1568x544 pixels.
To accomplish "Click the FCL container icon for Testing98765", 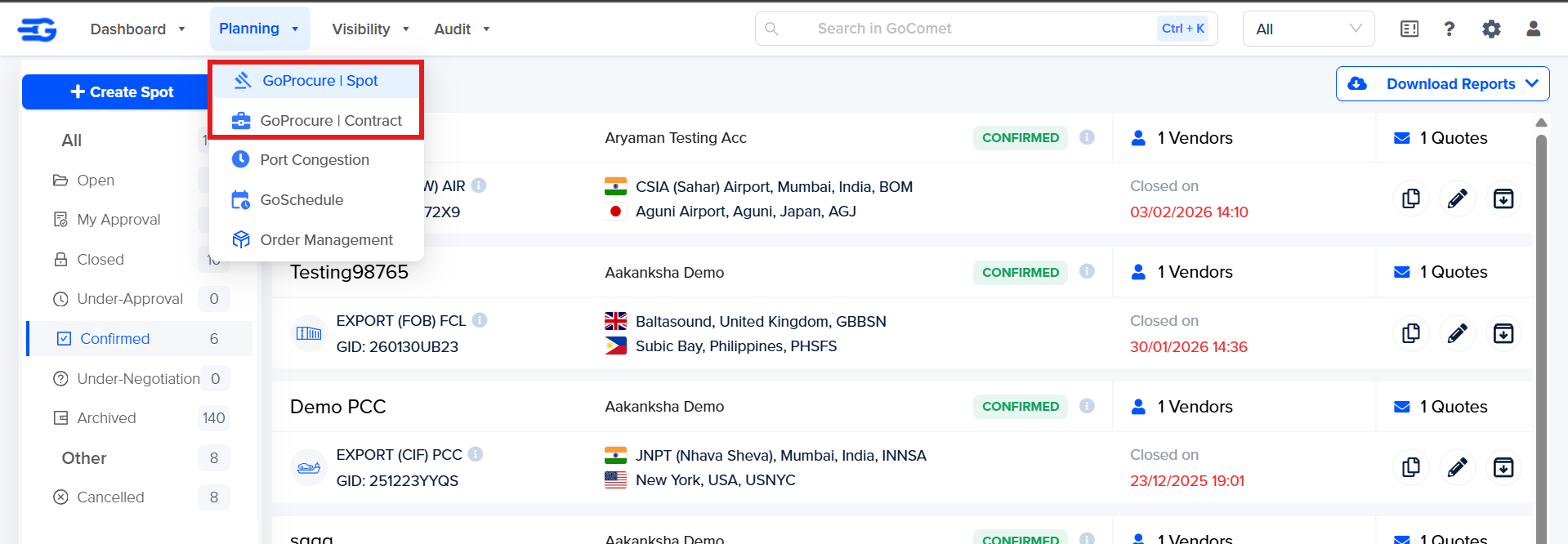I will 309,333.
